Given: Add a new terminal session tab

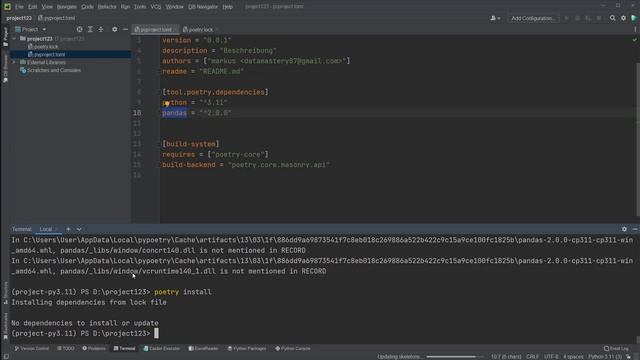Looking at the screenshot, I should (x=68, y=229).
